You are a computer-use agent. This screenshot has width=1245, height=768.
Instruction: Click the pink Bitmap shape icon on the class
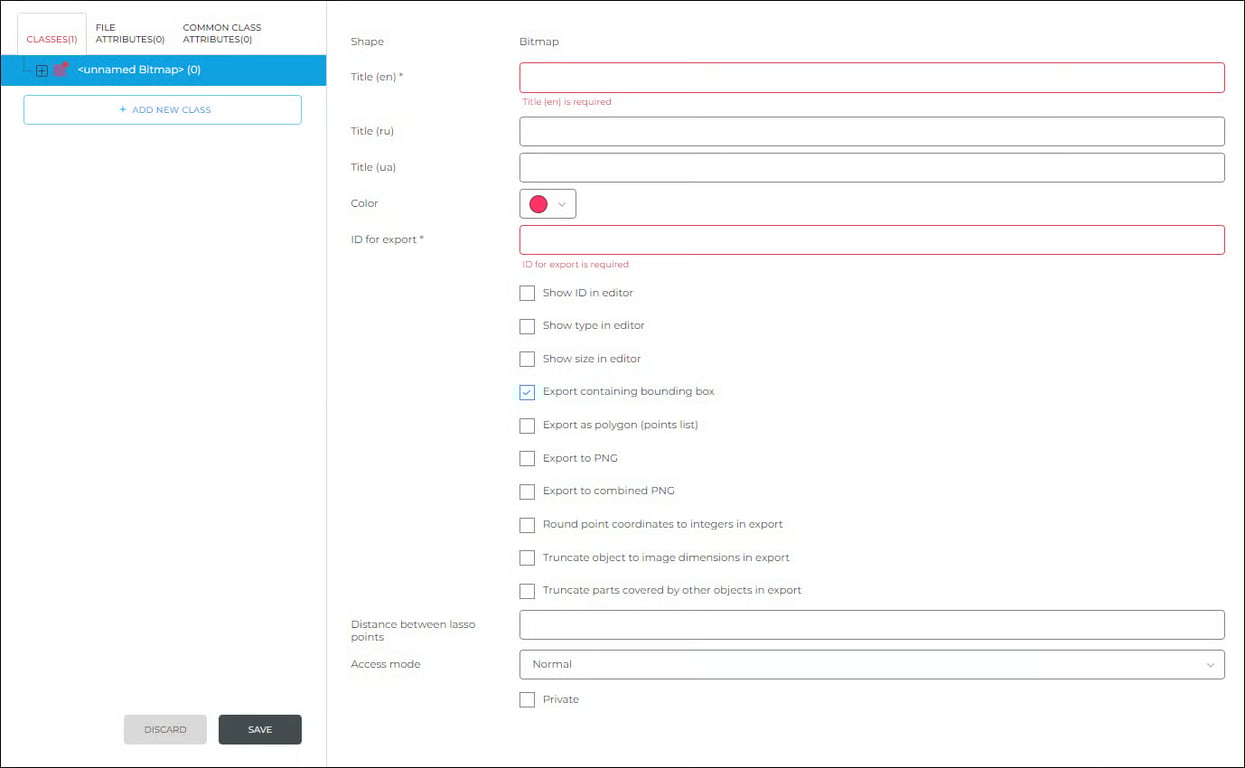pyautogui.click(x=58, y=70)
